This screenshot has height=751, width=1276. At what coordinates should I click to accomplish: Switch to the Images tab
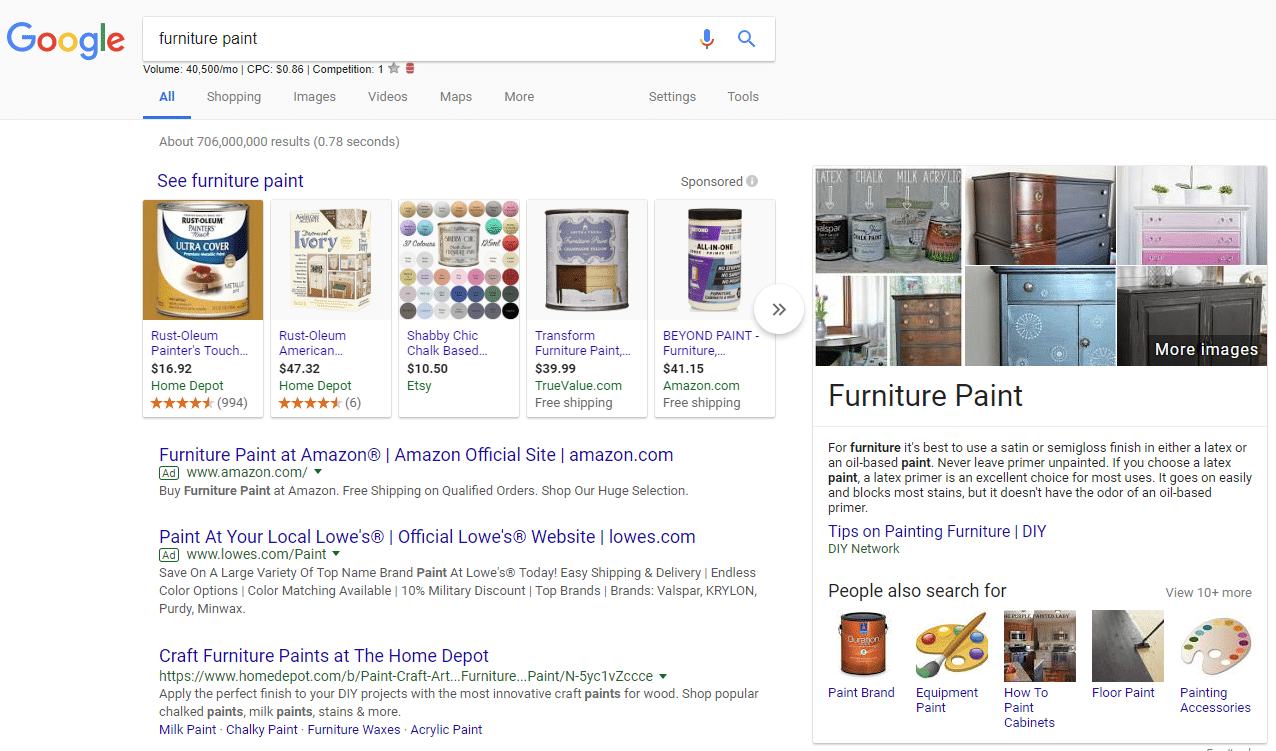[314, 96]
